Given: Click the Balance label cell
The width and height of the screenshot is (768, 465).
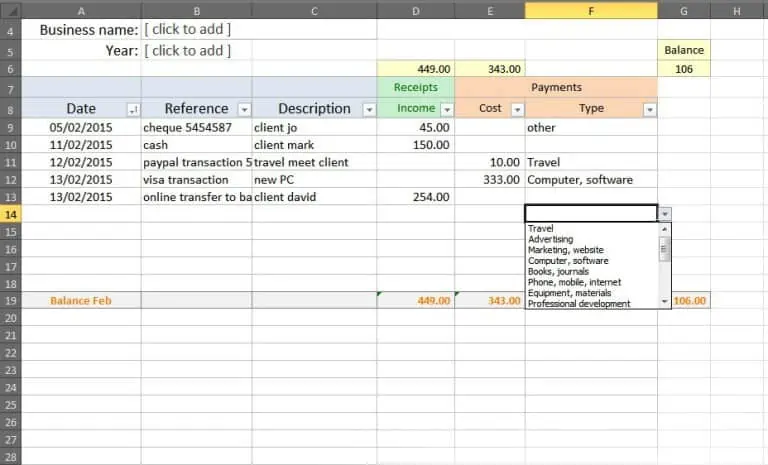Looking at the screenshot, I should click(684, 50).
